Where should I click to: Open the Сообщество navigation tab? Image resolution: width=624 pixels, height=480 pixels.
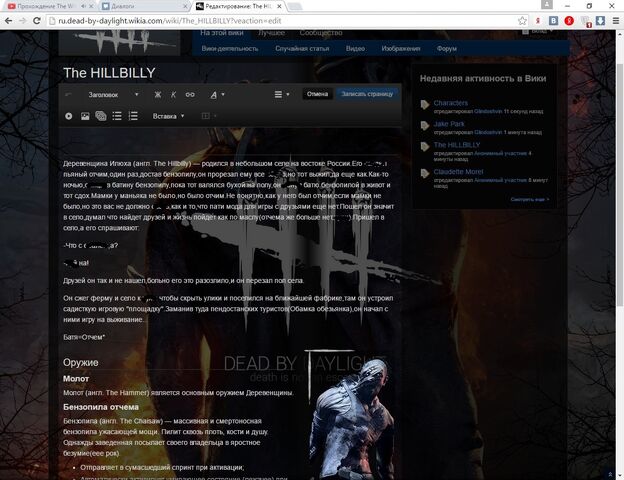[321, 33]
